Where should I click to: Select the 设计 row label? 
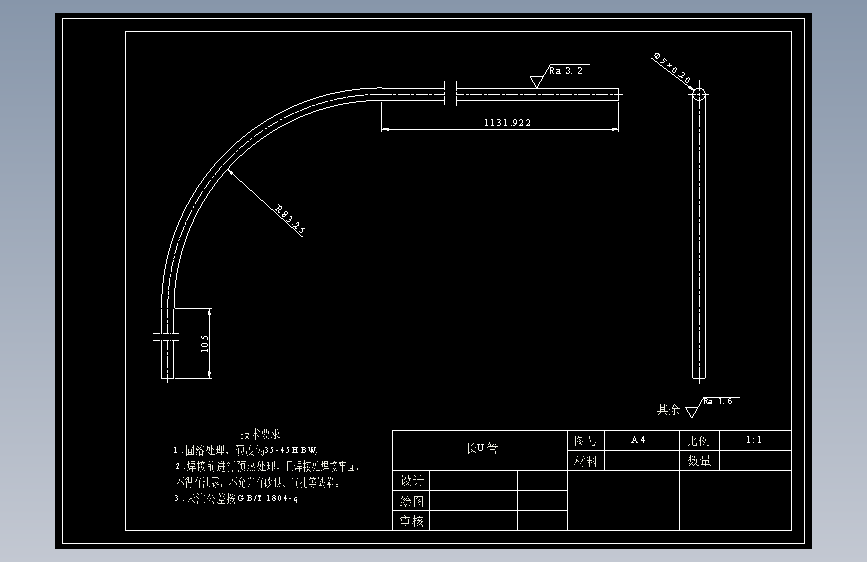point(412,480)
